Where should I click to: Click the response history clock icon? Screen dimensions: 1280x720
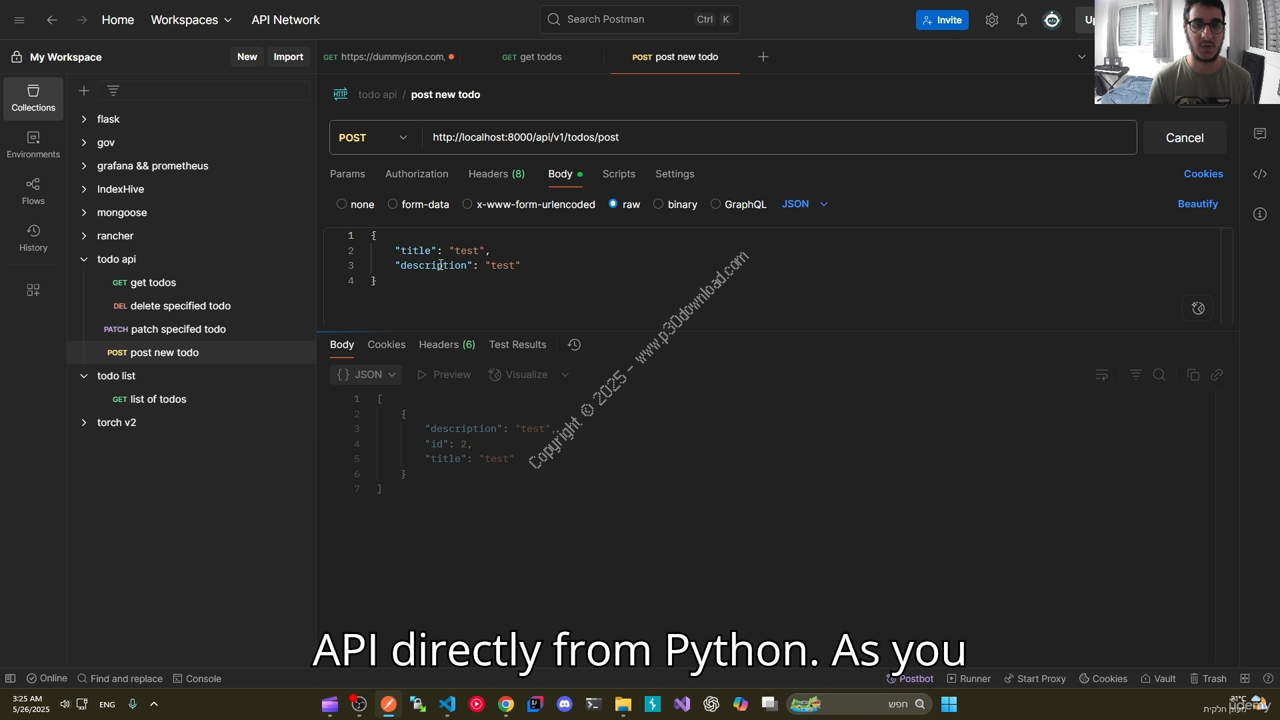(574, 345)
